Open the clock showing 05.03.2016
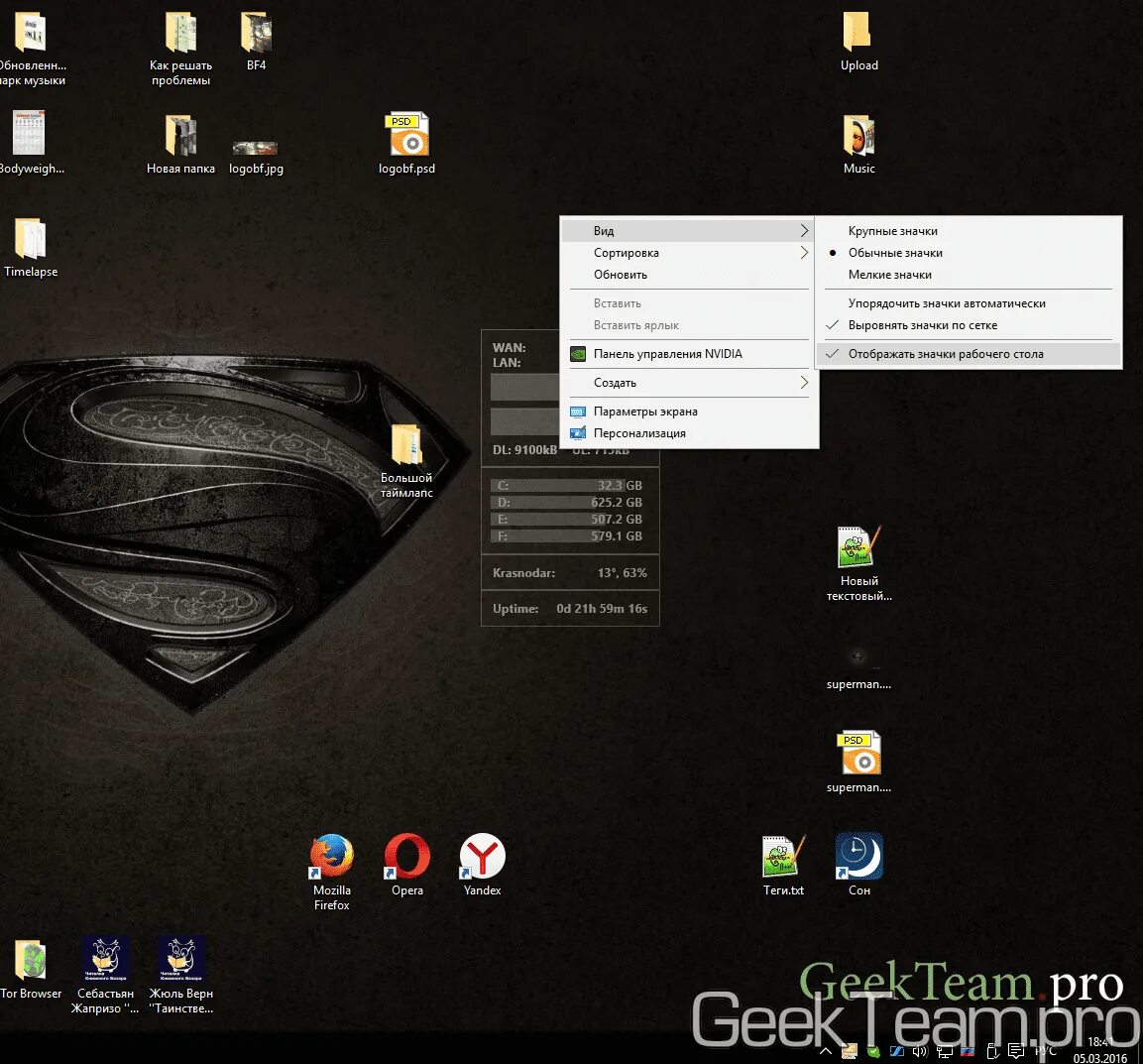This screenshot has height=1064, width=1143. click(1100, 1050)
